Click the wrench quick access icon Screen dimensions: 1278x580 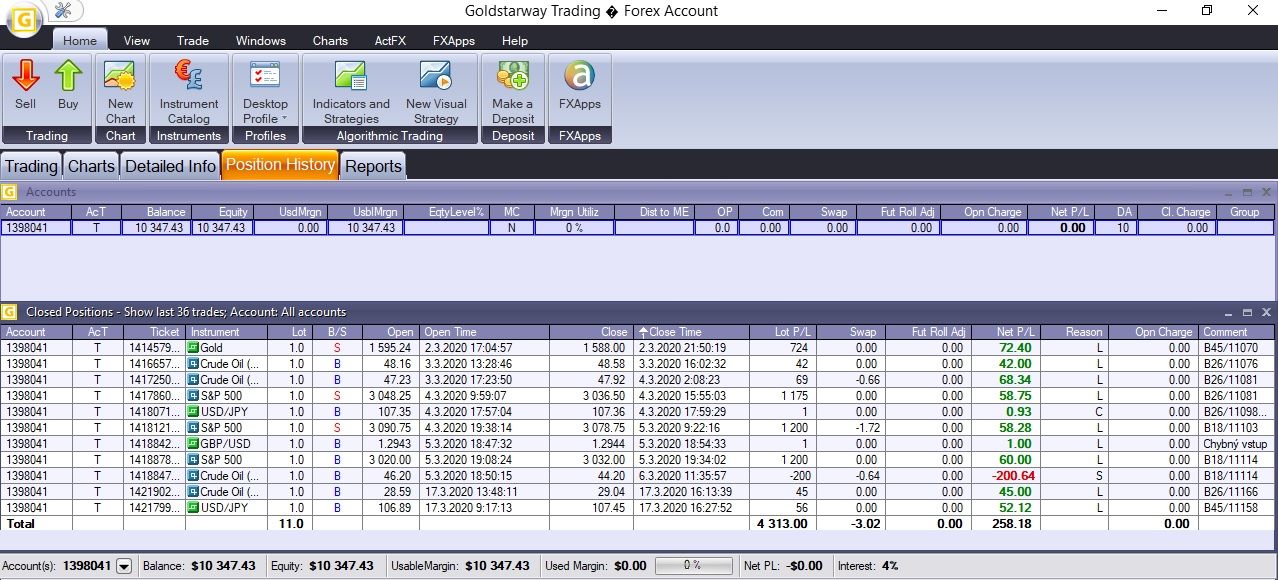(63, 10)
